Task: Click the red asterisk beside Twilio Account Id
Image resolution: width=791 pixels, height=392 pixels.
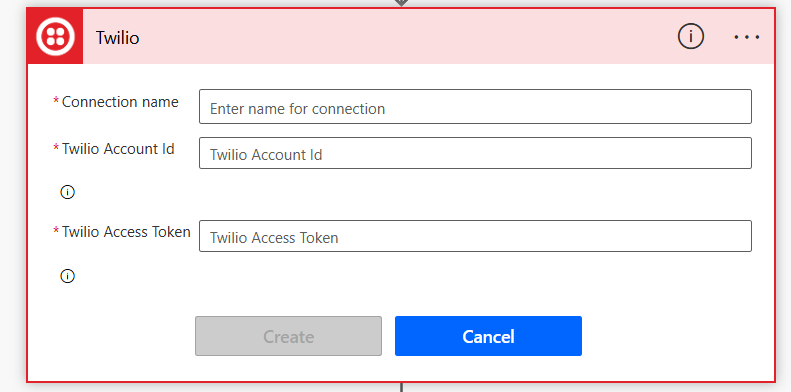Action: click(x=56, y=148)
